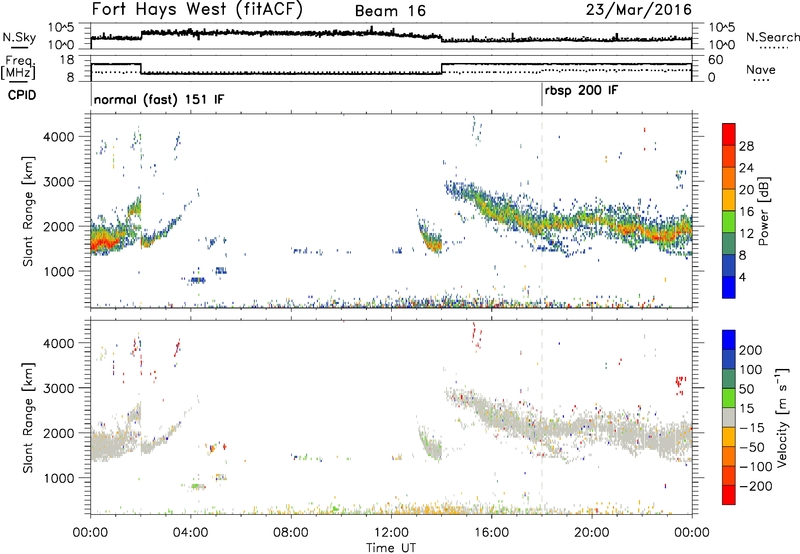Click the 'Time UT' axis label
This screenshot has width=800, height=554.
click(391, 548)
